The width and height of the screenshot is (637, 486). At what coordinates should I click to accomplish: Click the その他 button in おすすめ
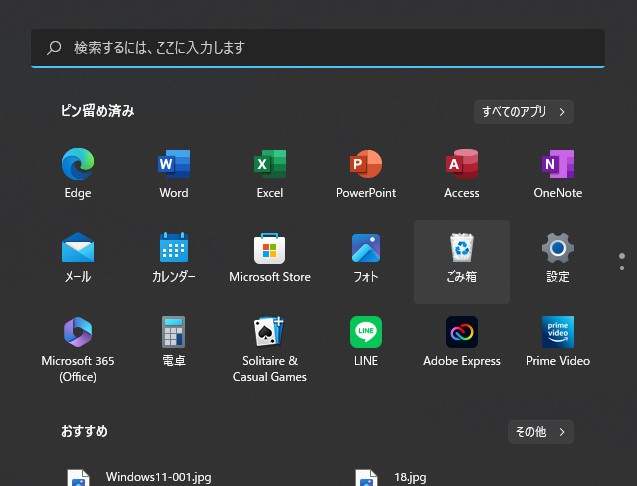[541, 432]
